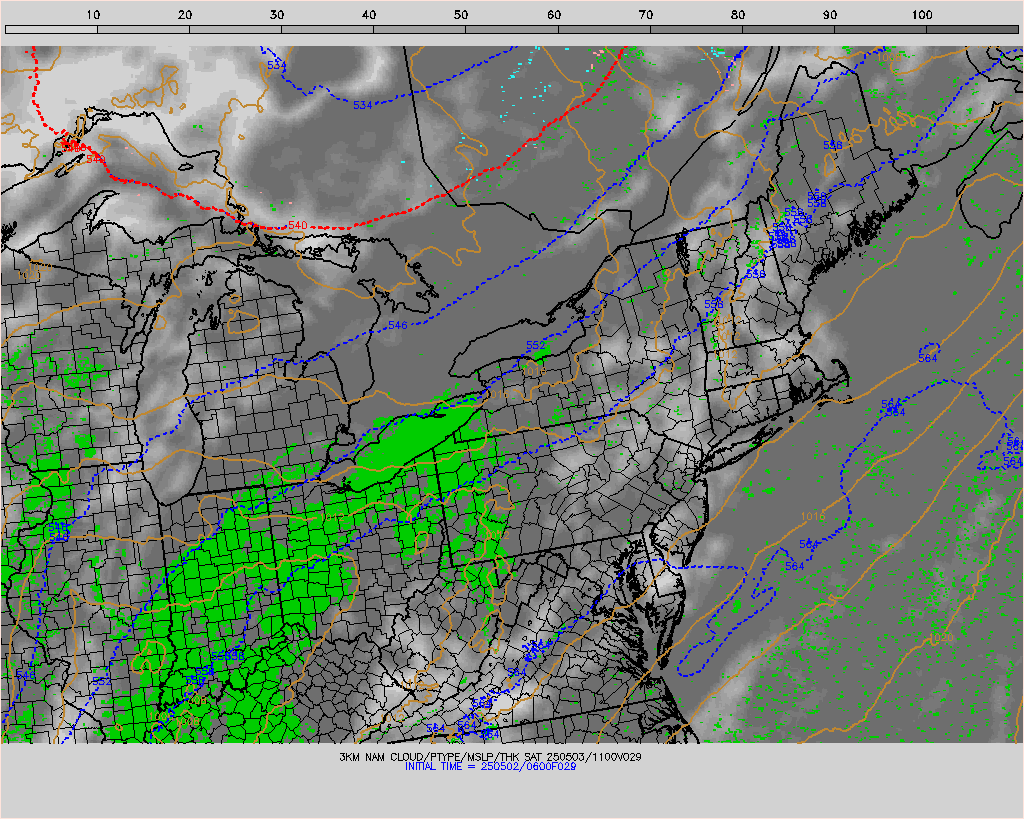Click the orange 1020 pressure label over the ocean

(x=940, y=637)
